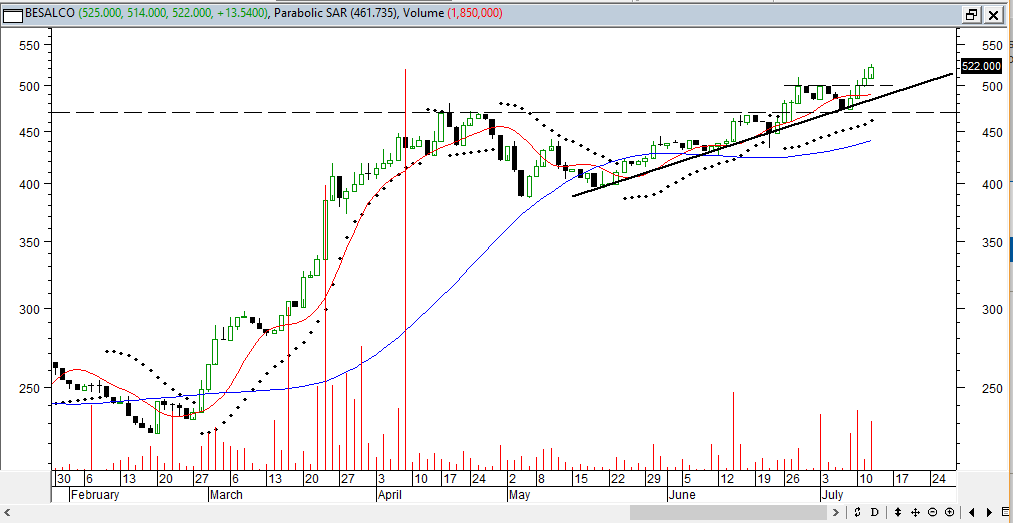Click the horizontal scrollbar right arrow

[835, 512]
